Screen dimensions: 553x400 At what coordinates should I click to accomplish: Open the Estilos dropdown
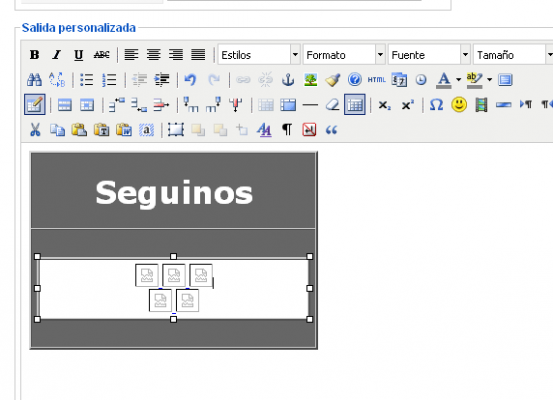click(259, 55)
